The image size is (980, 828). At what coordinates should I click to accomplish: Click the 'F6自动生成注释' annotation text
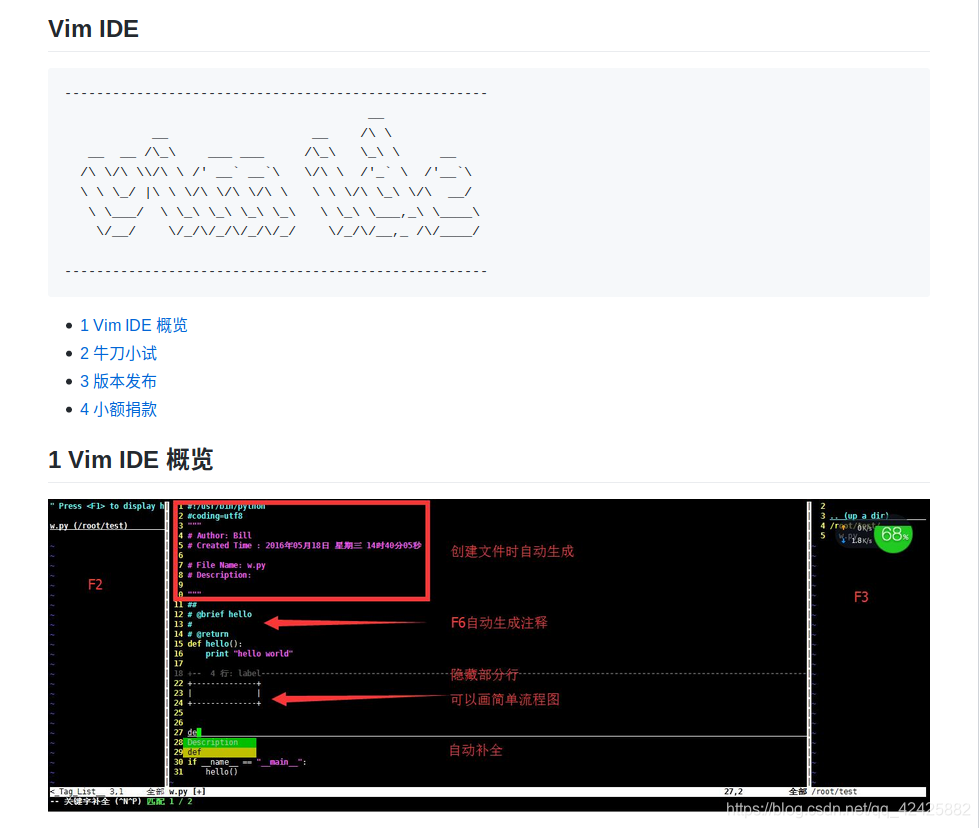[499, 622]
